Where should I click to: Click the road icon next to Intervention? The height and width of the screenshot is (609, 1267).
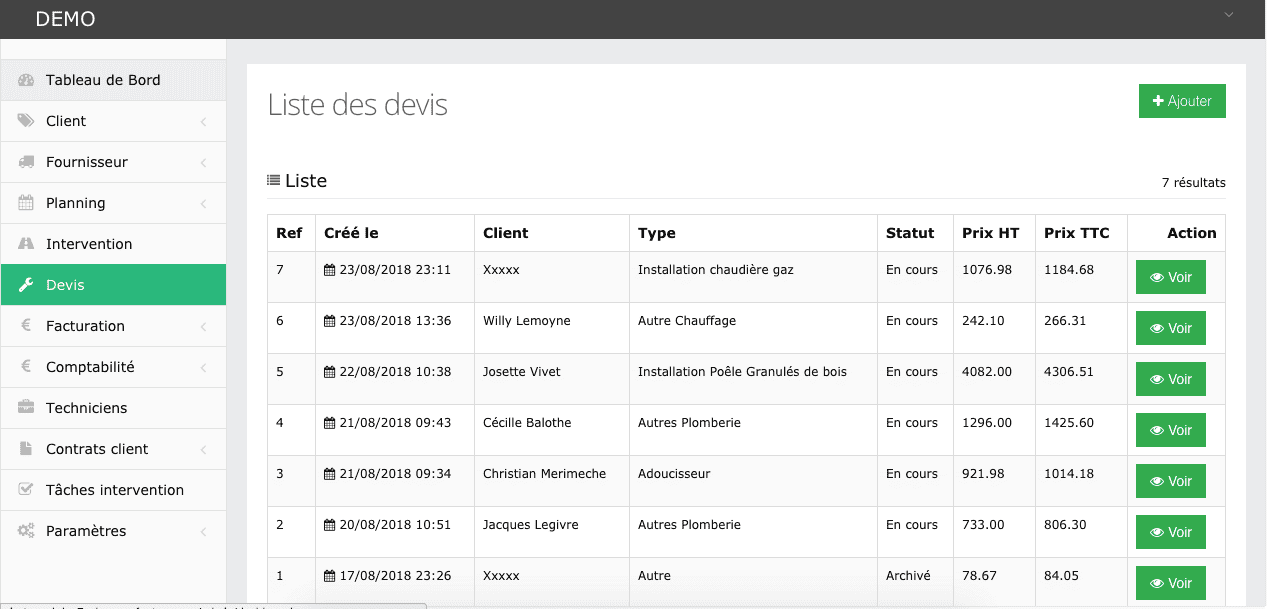click(26, 244)
